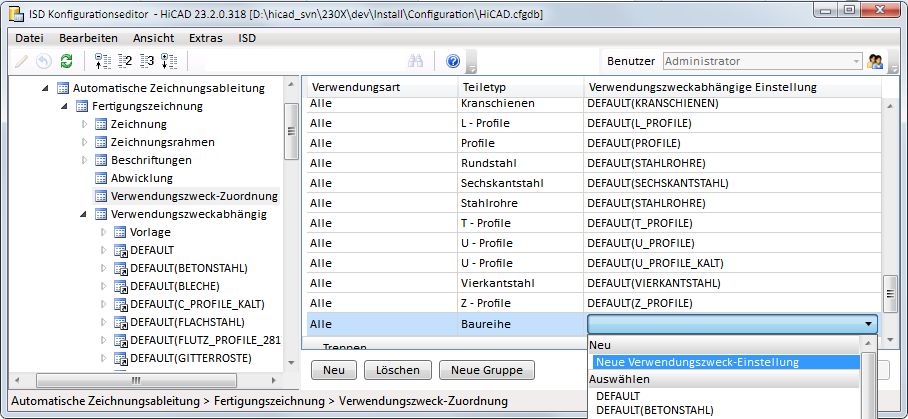Click the table icon of Vorlage

click(x=120, y=232)
